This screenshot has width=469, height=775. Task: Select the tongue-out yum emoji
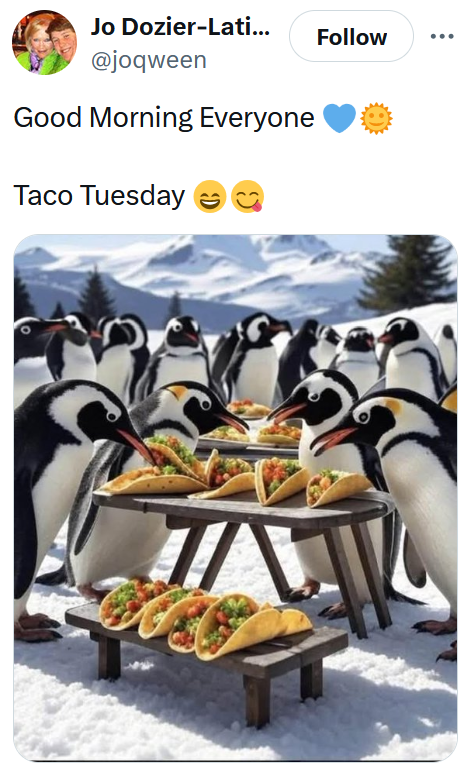pos(247,196)
